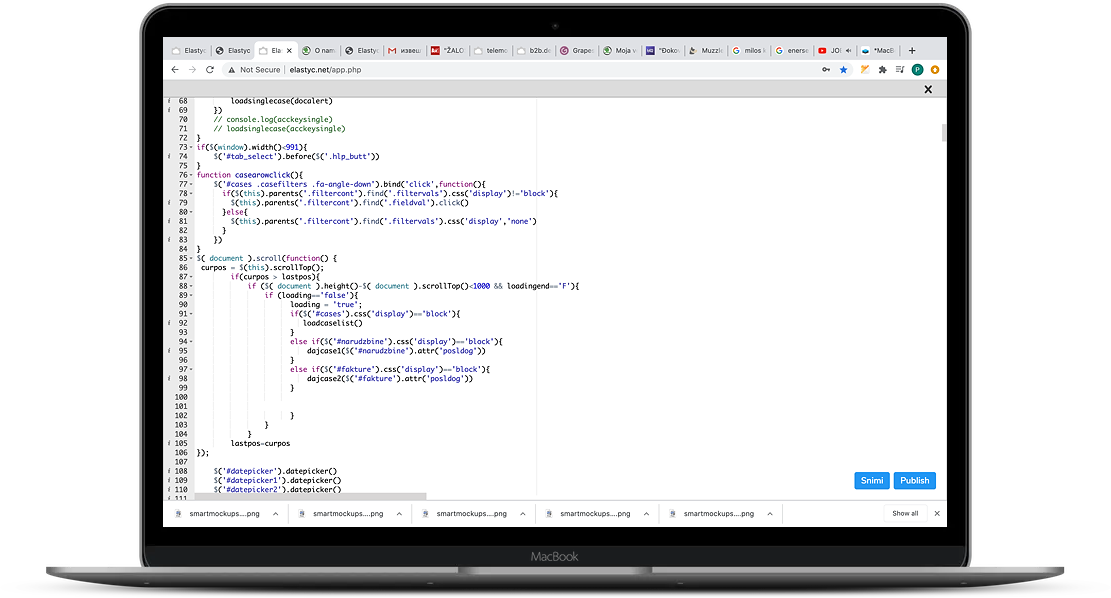The height and width of the screenshot is (598, 1111).
Task: Switch to the Muzzle tab
Action: tap(706, 50)
